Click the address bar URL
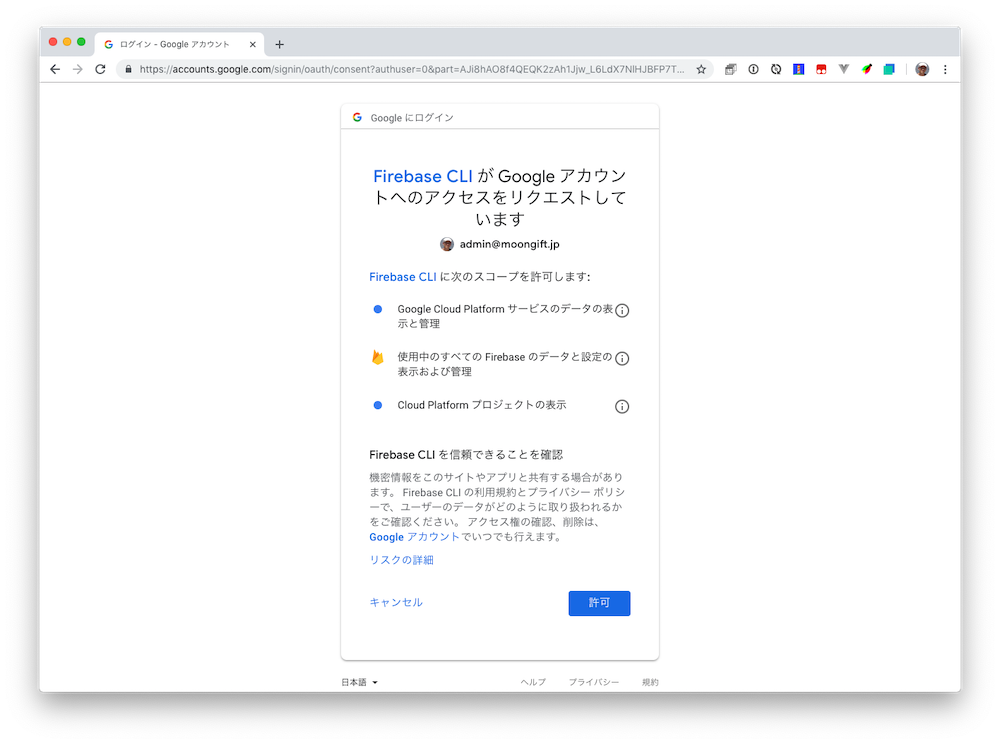 [411, 69]
